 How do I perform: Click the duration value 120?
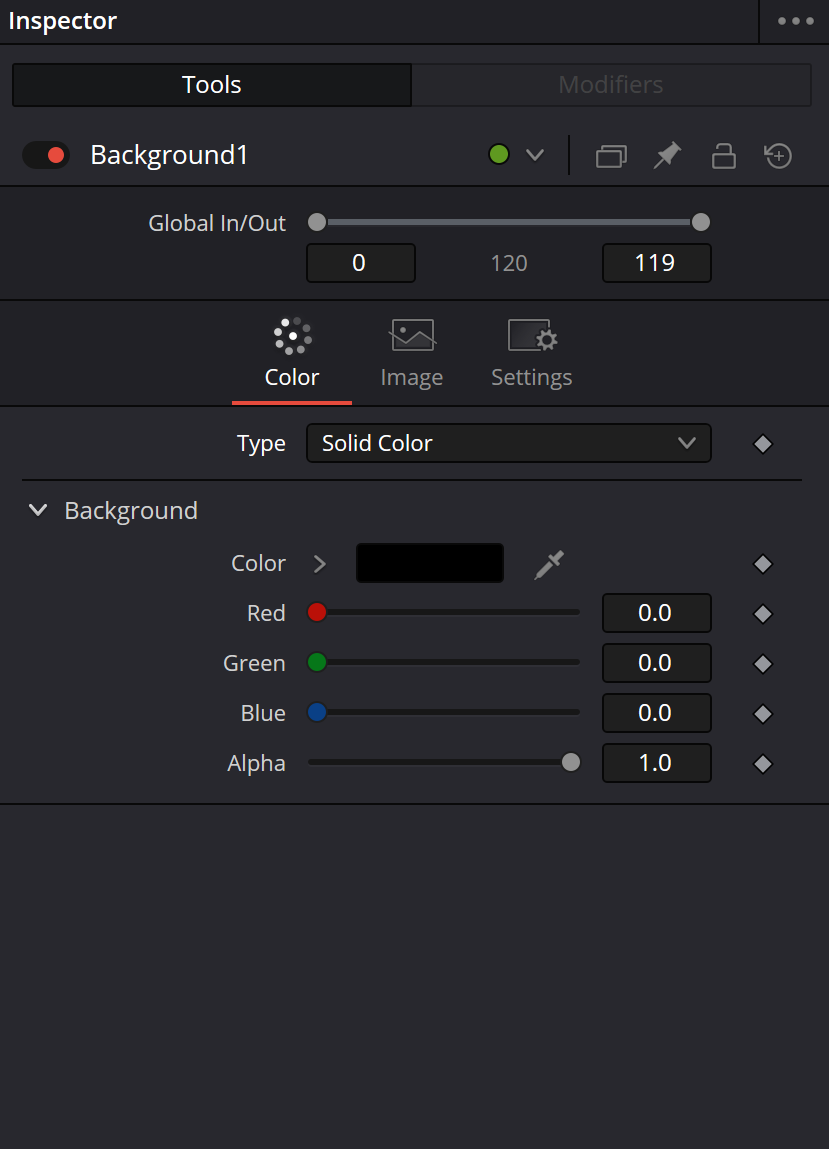[x=509, y=264]
